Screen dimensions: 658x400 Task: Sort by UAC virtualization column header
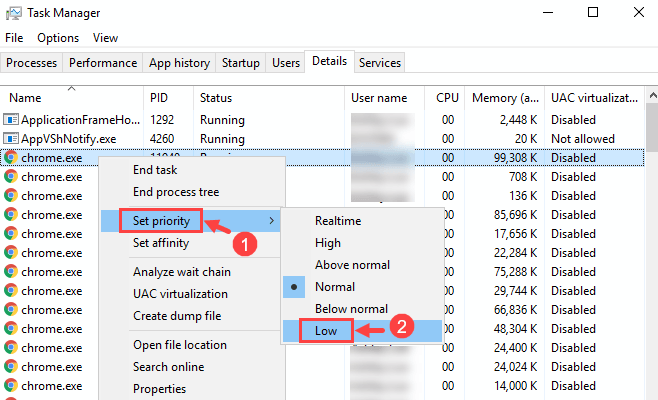[594, 97]
